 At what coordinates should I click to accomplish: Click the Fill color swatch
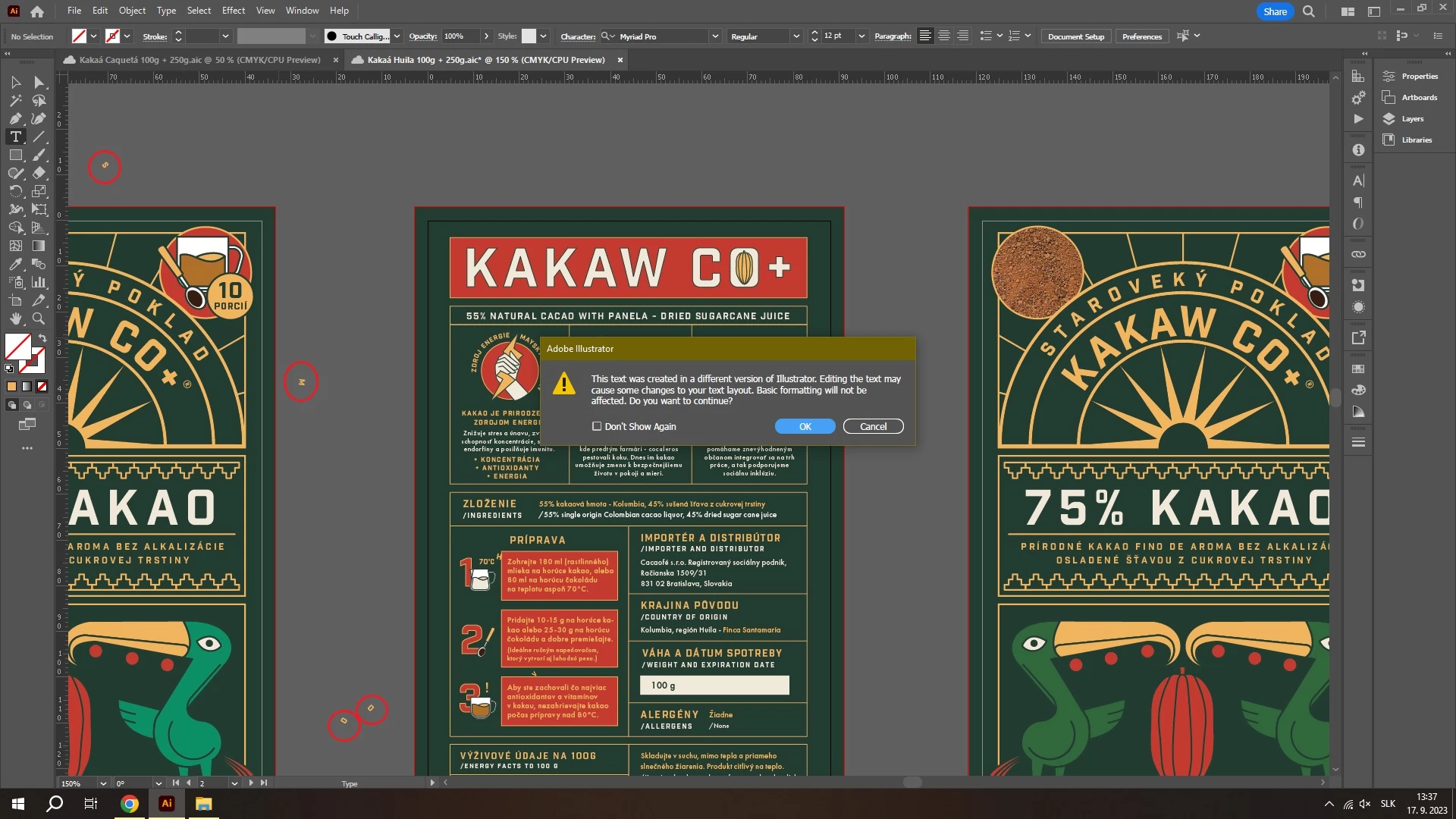(17, 347)
